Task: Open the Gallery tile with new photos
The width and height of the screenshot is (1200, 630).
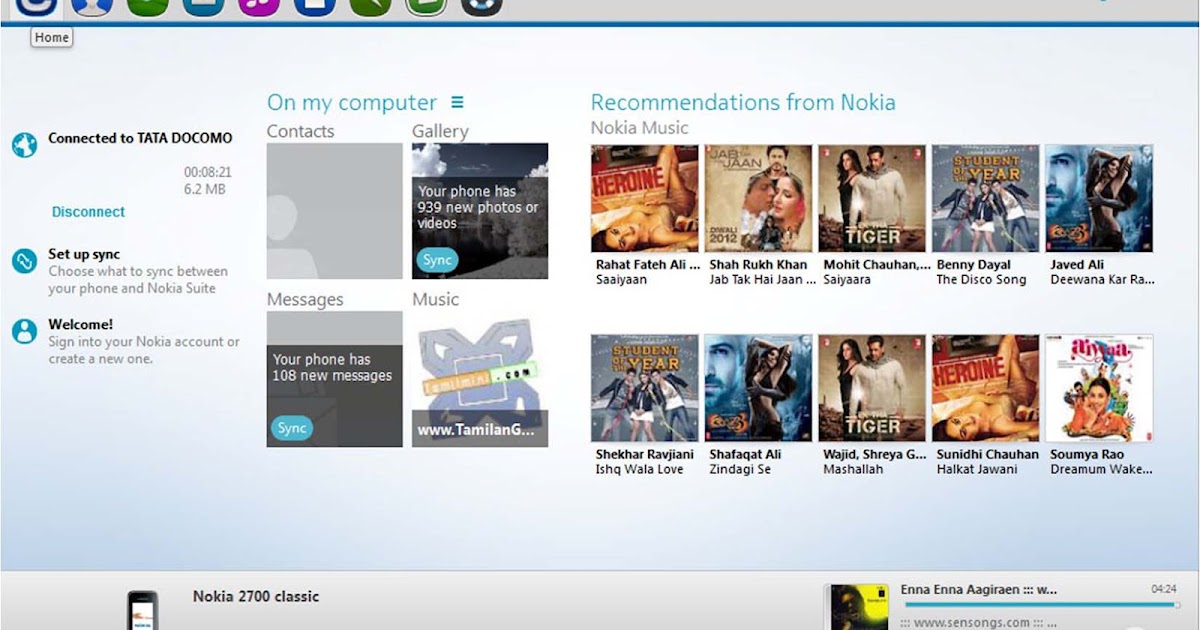Action: pos(480,211)
